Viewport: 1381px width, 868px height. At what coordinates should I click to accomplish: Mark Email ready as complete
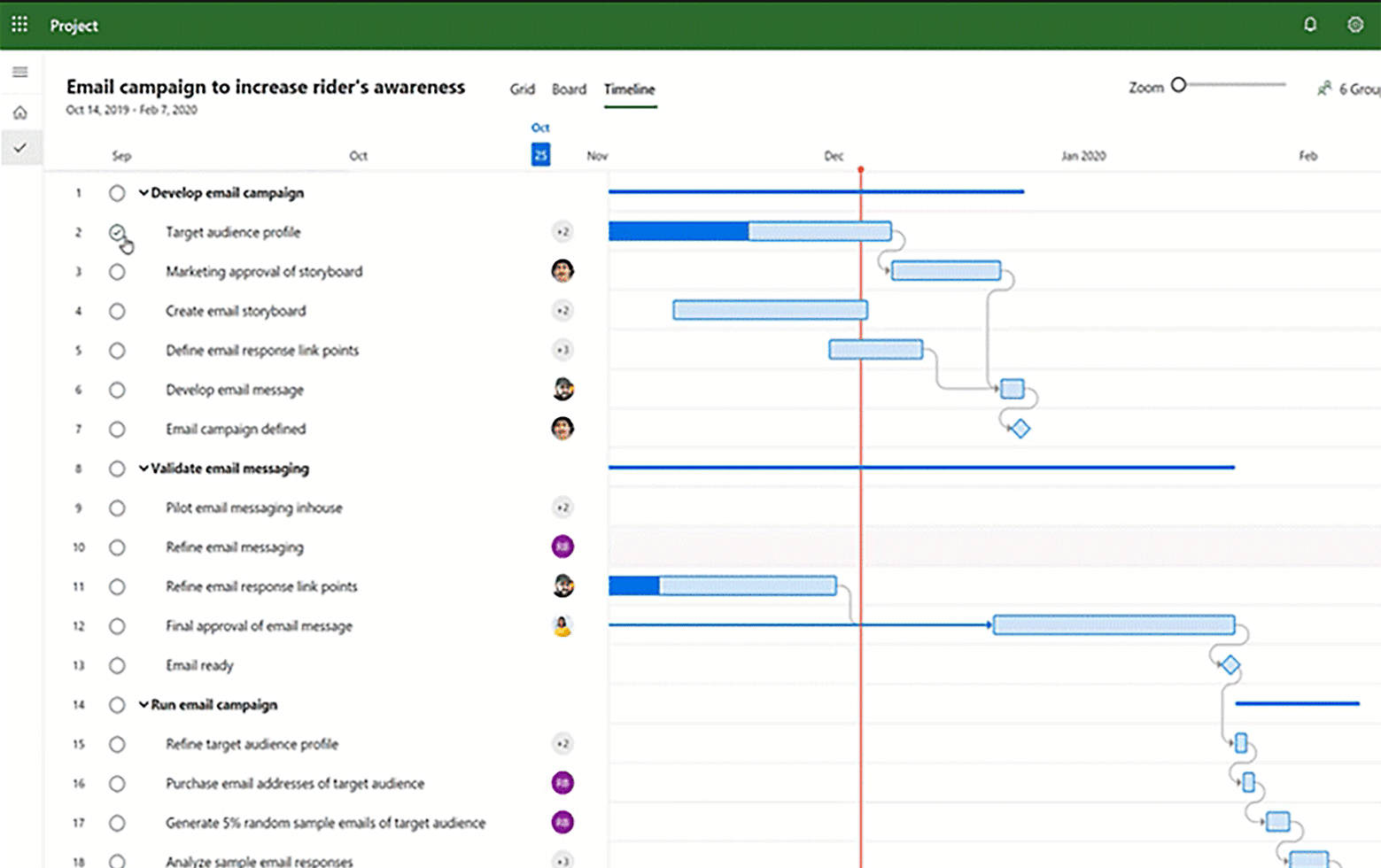(x=117, y=665)
